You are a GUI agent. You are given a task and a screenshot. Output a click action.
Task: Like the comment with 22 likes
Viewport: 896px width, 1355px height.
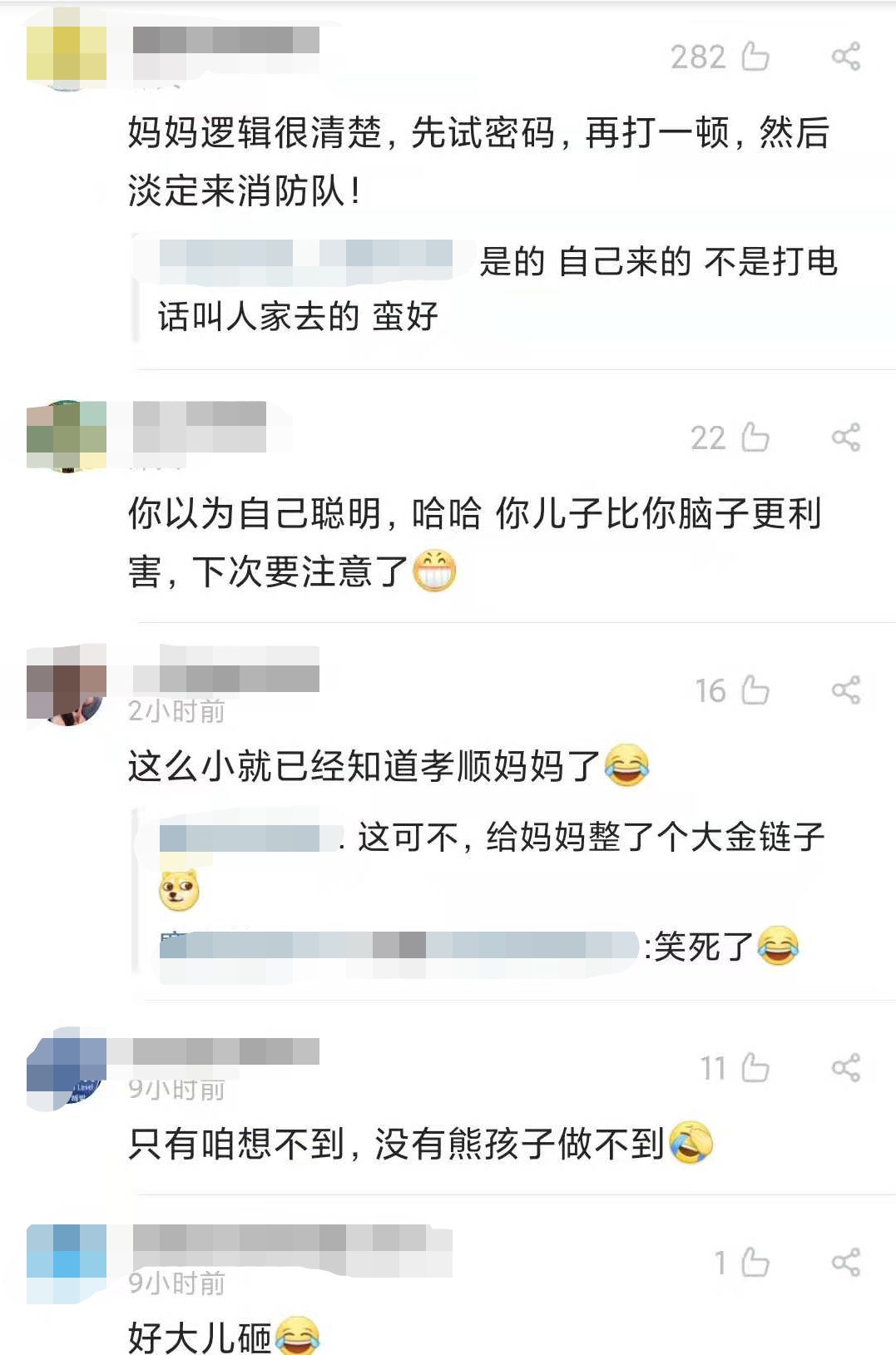click(755, 438)
